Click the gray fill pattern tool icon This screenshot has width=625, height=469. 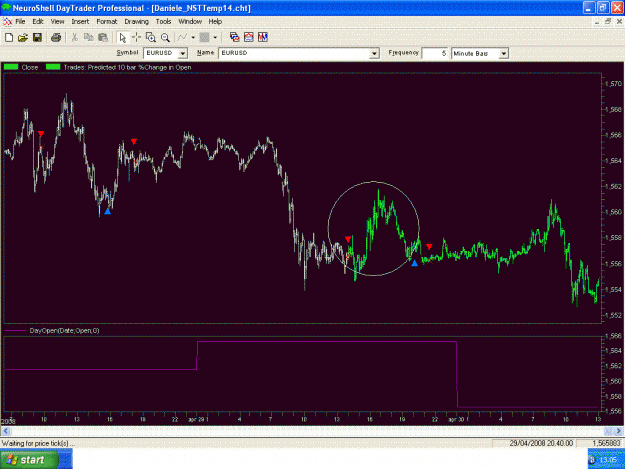point(204,37)
